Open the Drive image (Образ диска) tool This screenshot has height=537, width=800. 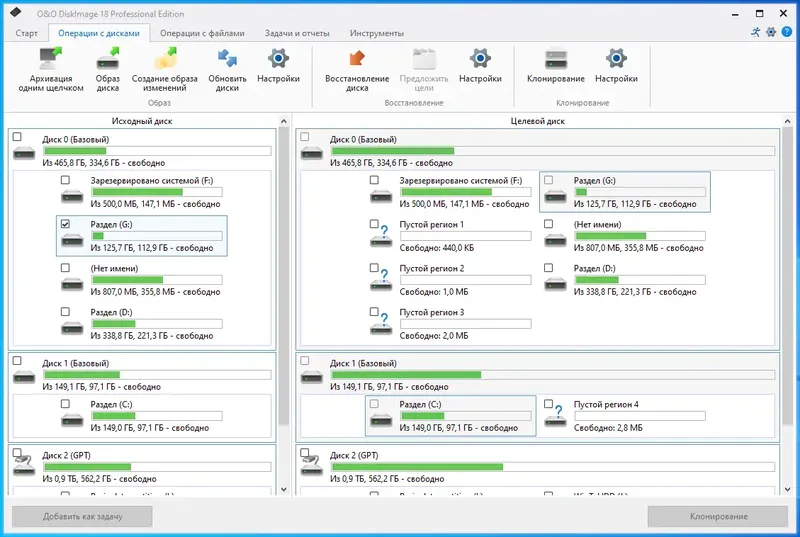[108, 59]
